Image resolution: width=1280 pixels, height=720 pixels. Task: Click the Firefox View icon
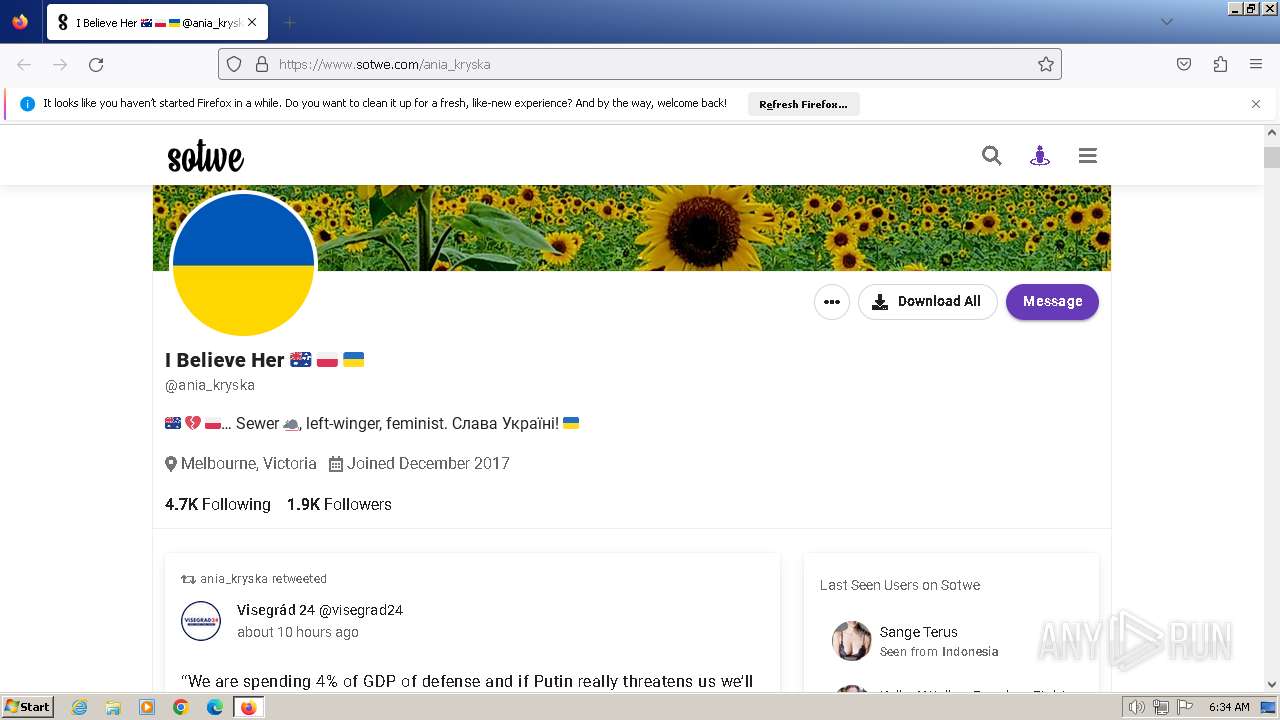coord(20,22)
